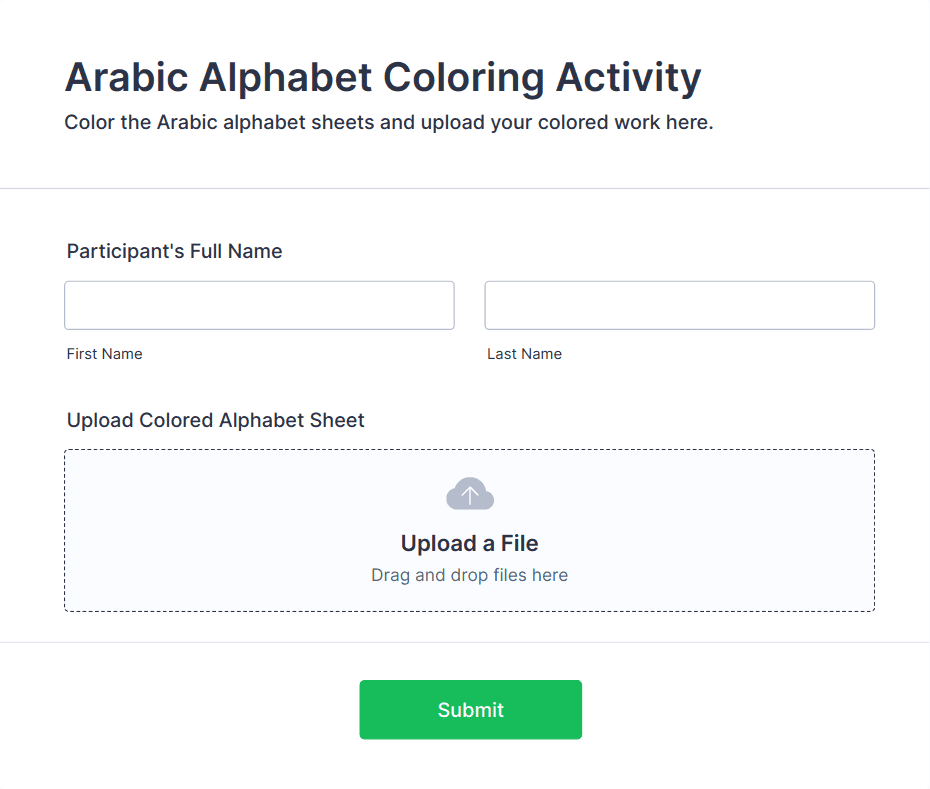This screenshot has width=930, height=789.
Task: Click the form title 'Arabic Alphabet Coloring Activity'
Action: coord(383,77)
